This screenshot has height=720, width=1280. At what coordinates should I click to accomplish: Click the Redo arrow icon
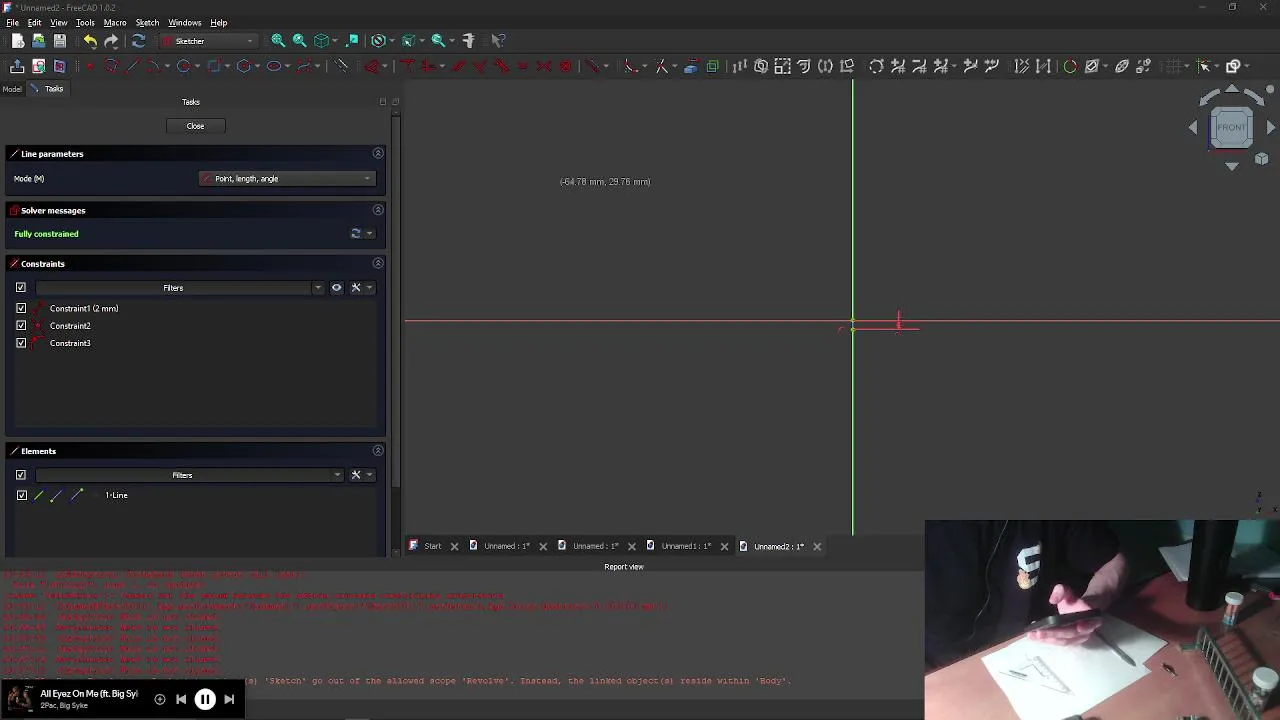click(x=111, y=41)
